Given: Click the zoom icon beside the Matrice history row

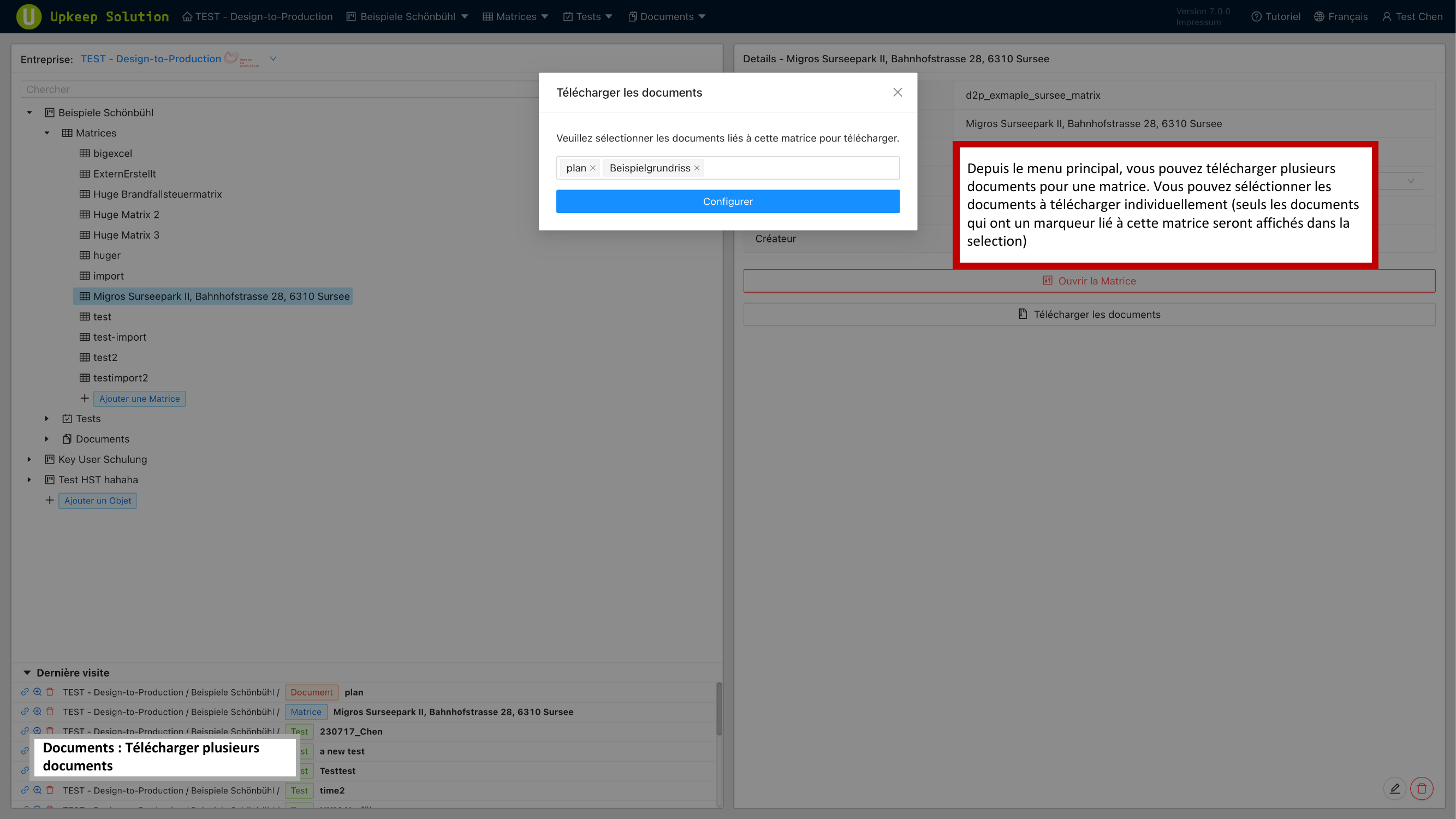Looking at the screenshot, I should [x=37, y=711].
